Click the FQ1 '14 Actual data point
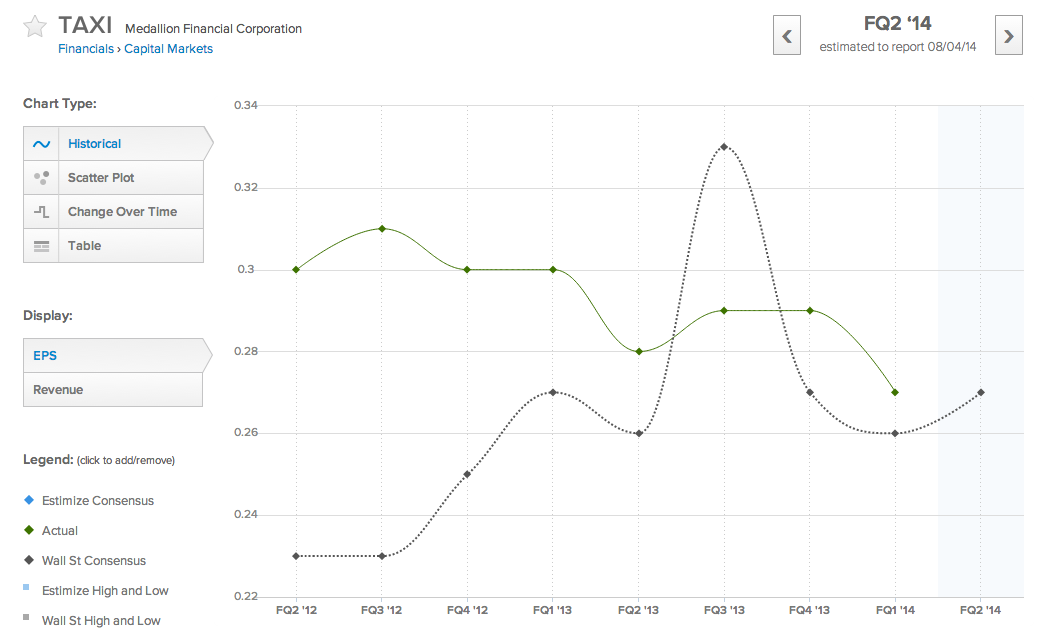Viewport: 1050px width, 638px height. (x=895, y=392)
